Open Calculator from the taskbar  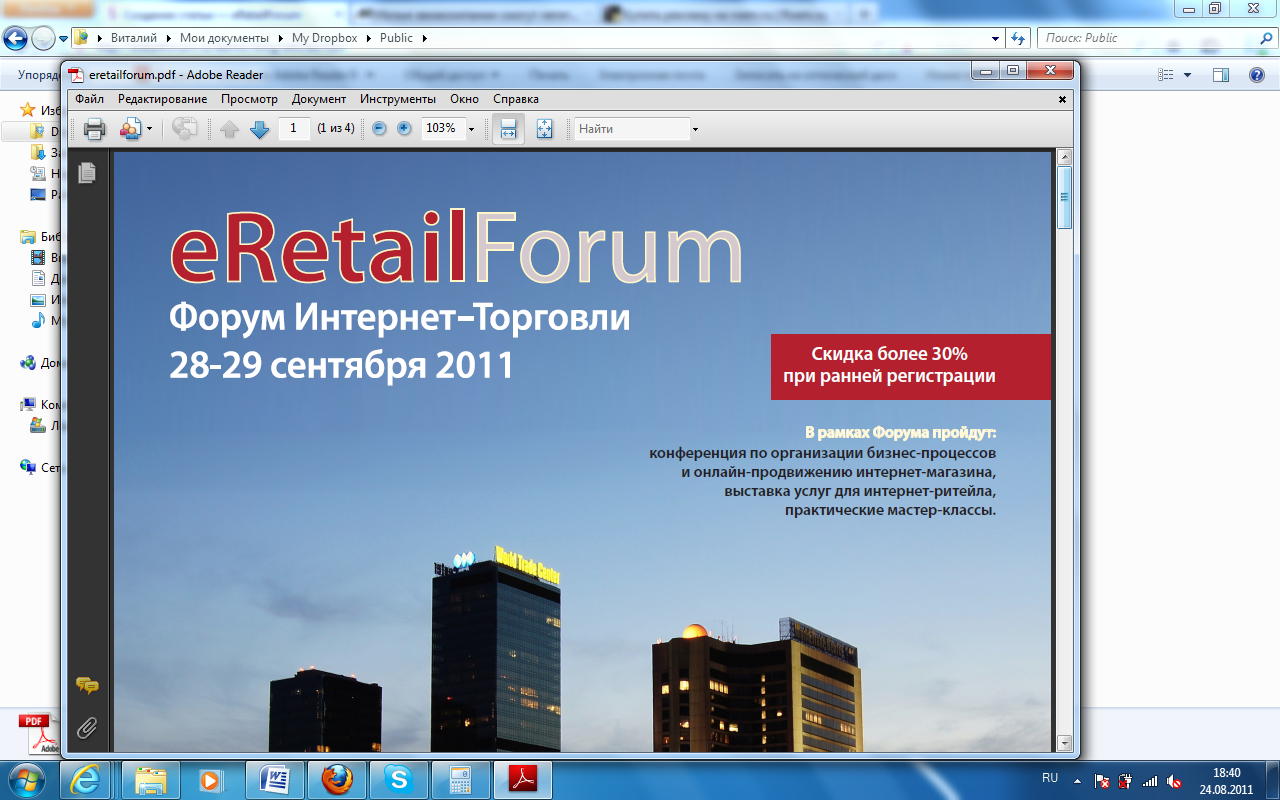[461, 779]
